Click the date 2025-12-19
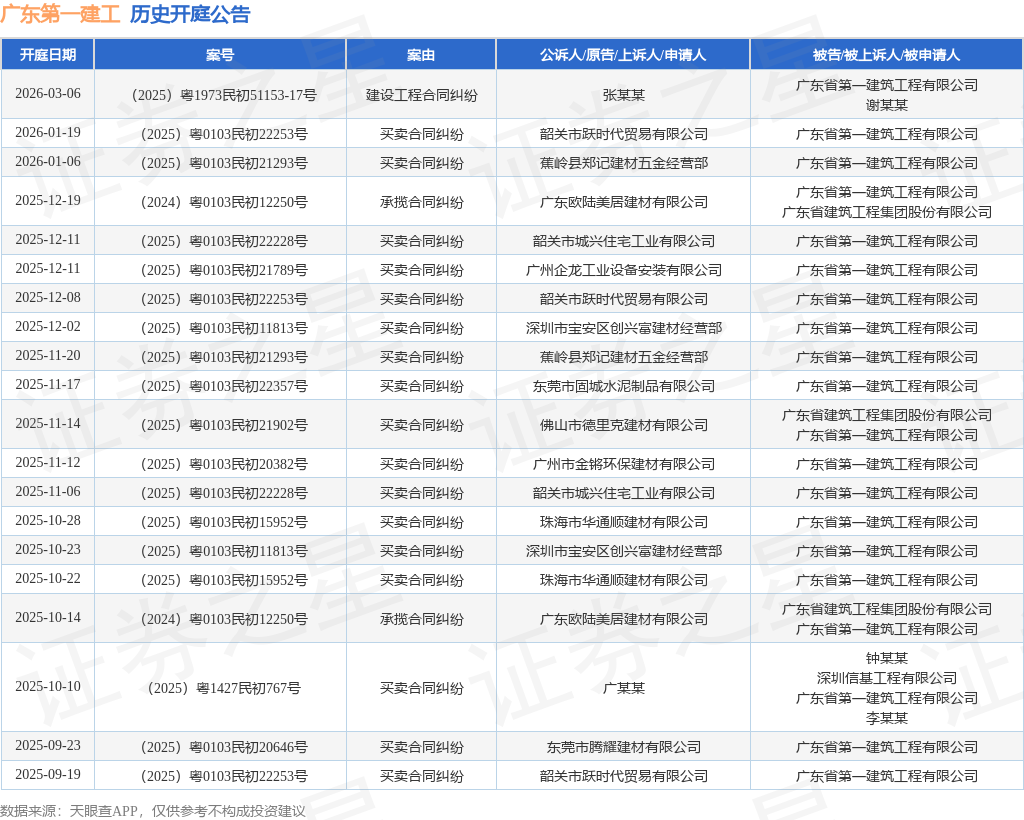 (48, 200)
